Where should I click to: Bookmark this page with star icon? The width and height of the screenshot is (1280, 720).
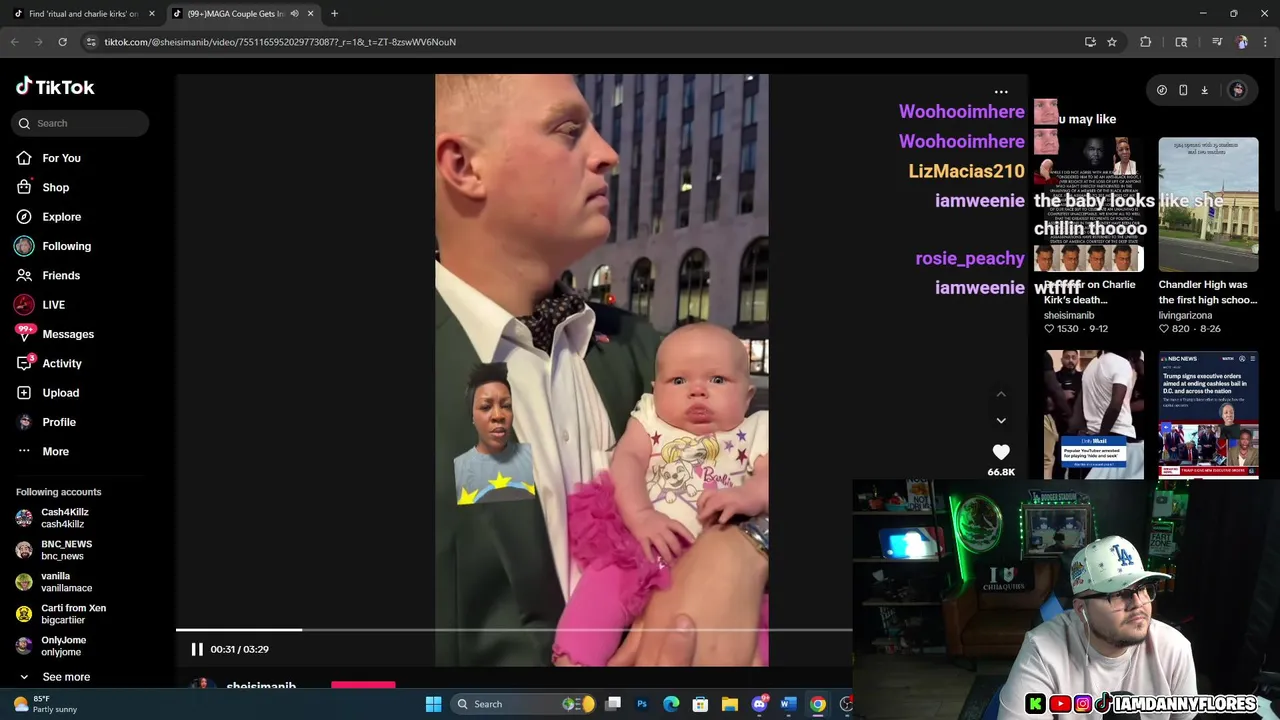coord(1112,42)
